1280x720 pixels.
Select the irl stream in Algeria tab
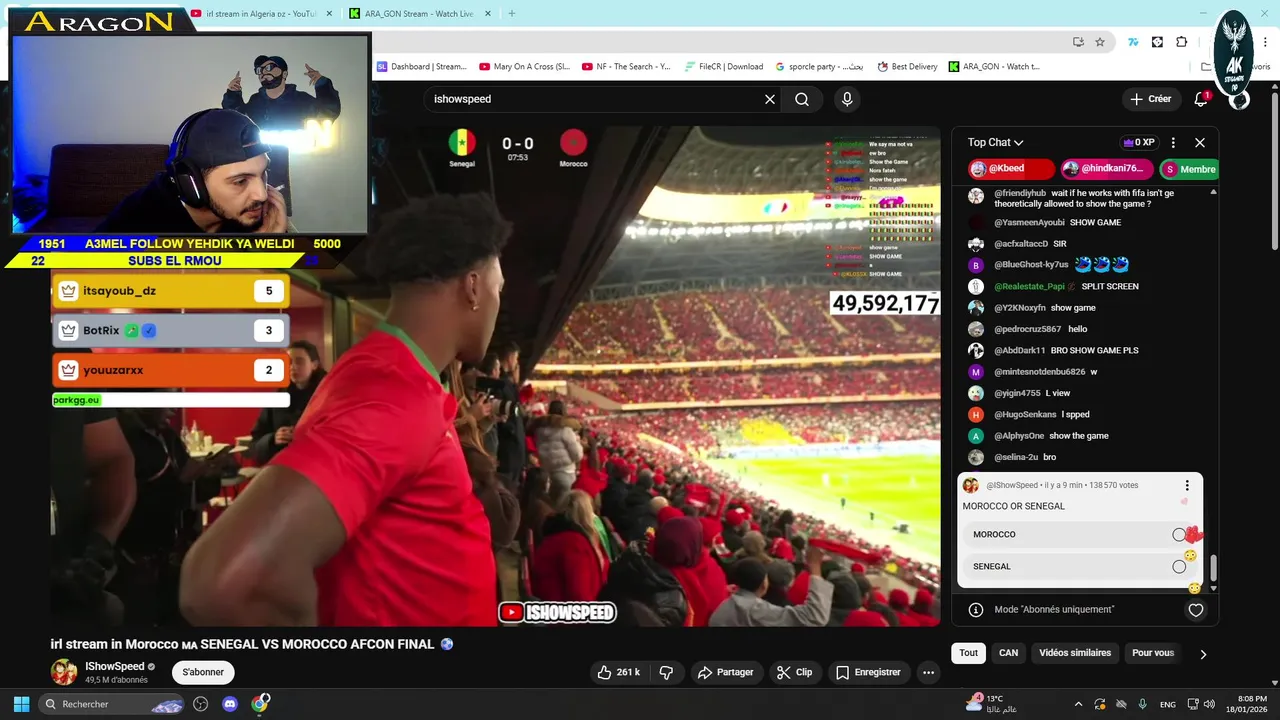(260, 13)
